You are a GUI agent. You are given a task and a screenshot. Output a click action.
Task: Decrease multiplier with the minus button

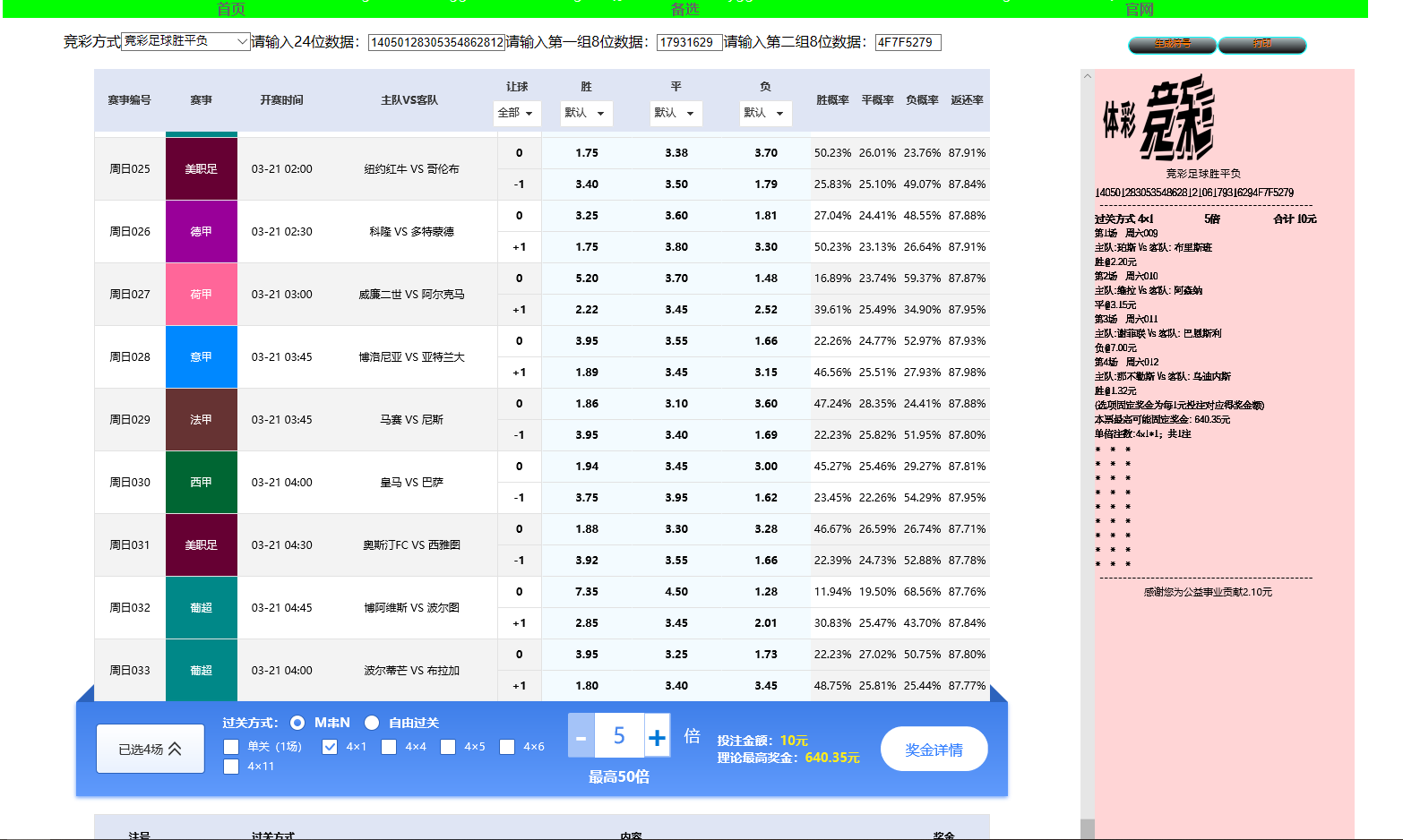click(581, 736)
